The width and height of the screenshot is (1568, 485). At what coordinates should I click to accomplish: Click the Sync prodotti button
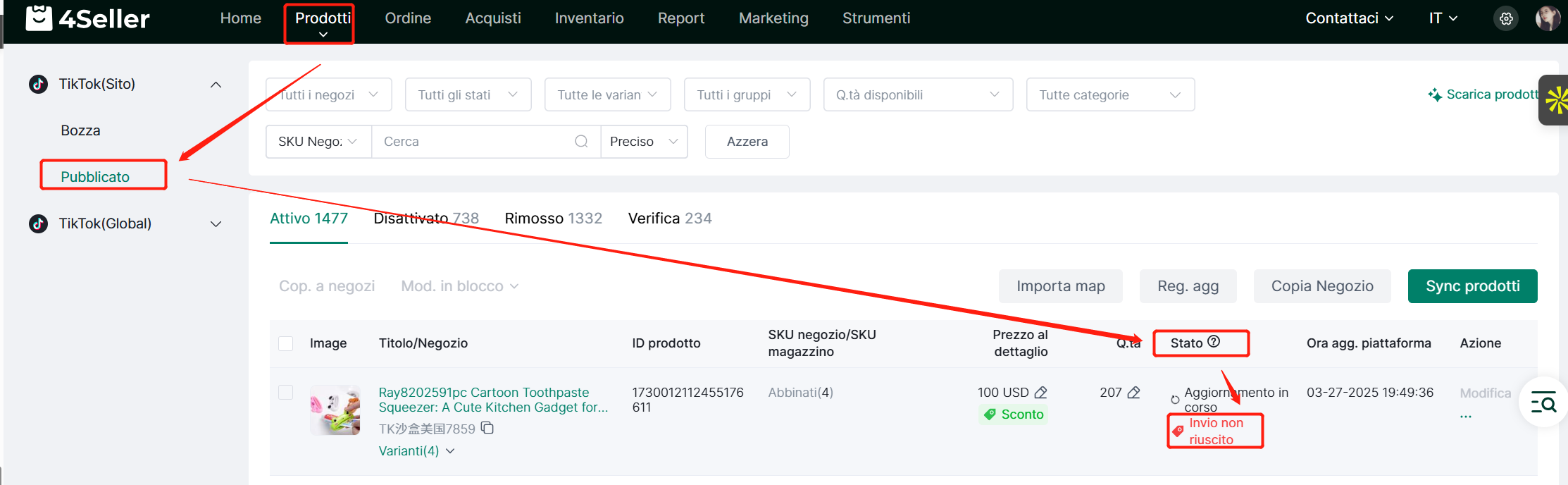click(1472, 286)
